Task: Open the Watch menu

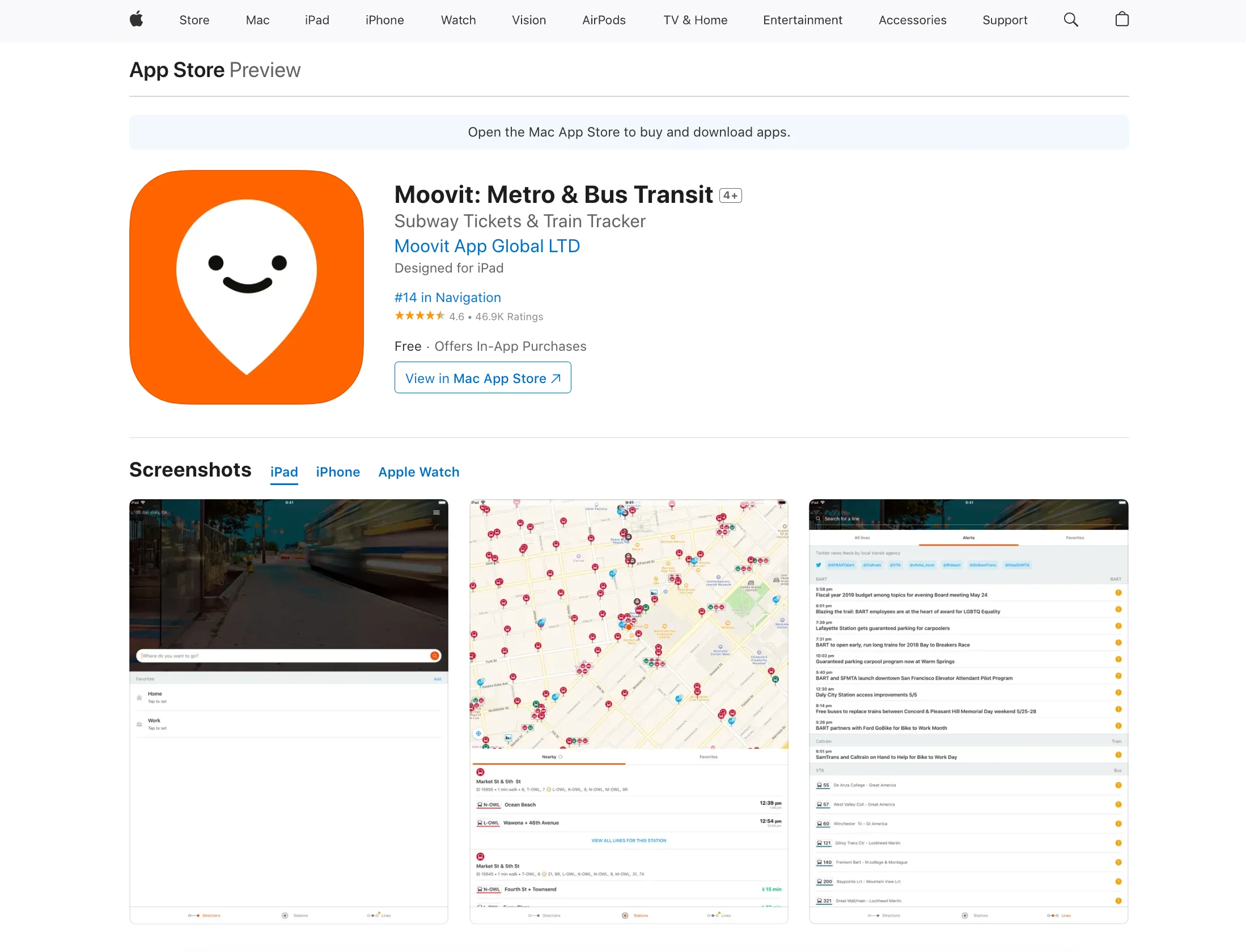Action: 459,20
